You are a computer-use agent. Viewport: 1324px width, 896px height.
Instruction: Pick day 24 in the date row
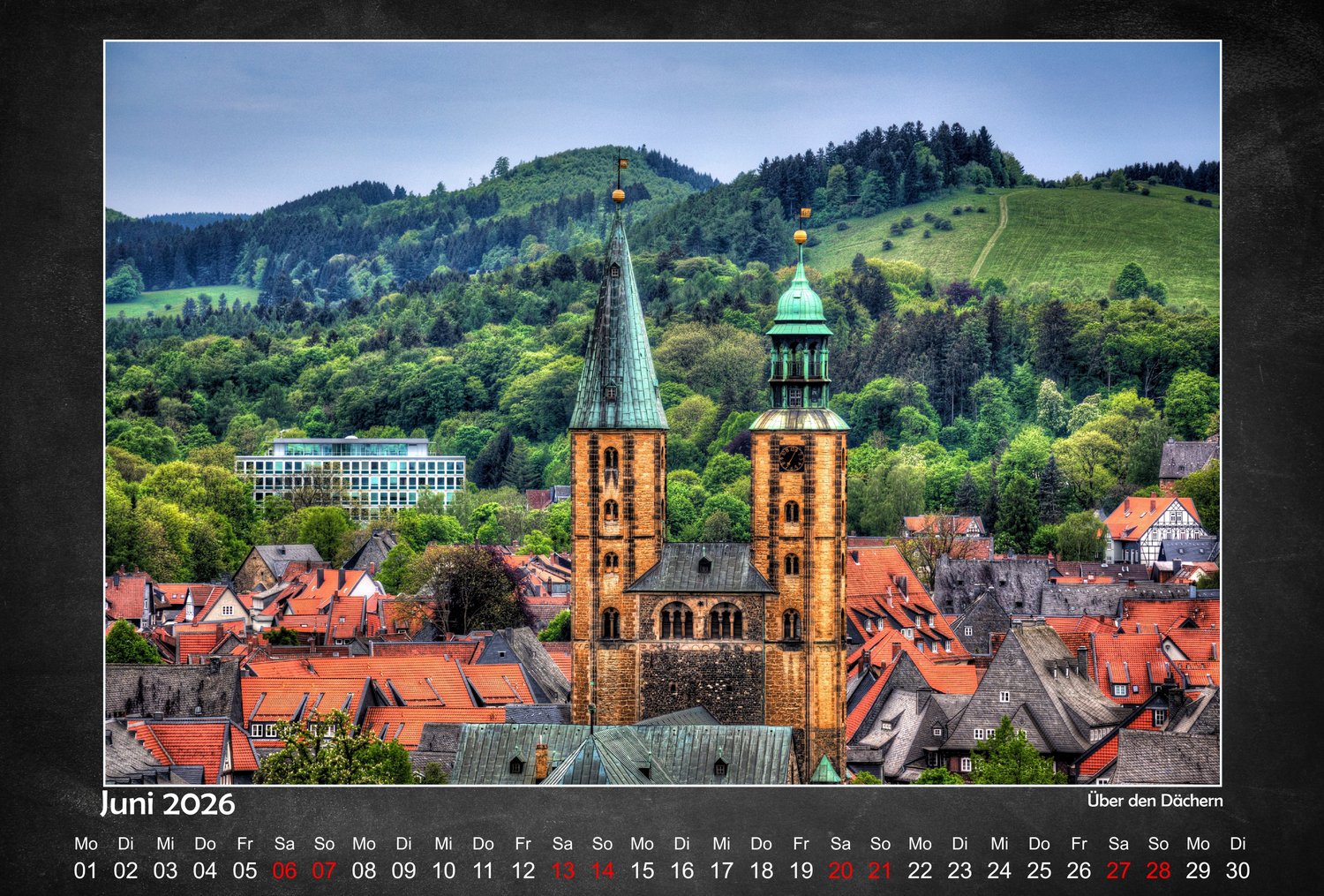(999, 870)
